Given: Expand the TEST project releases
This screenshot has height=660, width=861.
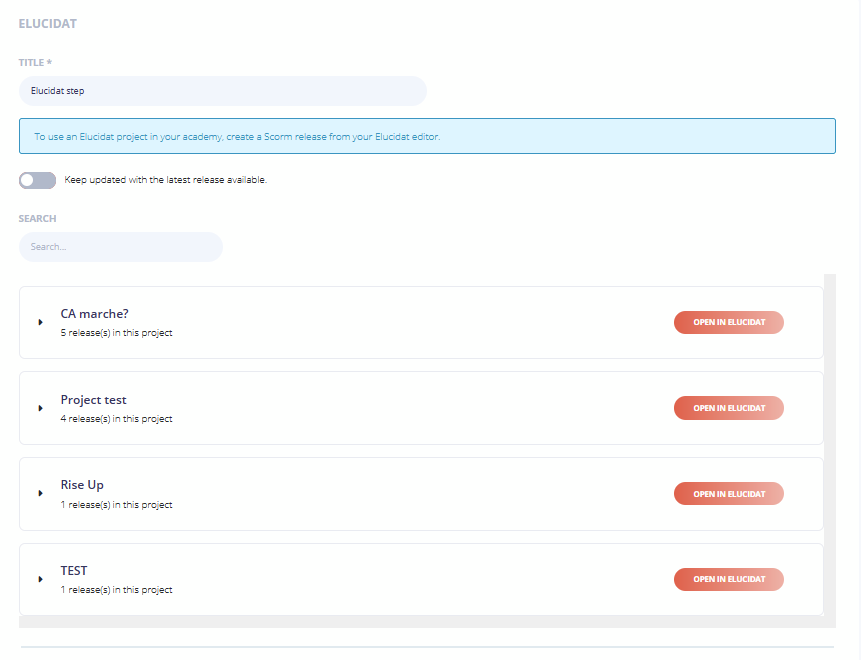Looking at the screenshot, I should coord(40,579).
